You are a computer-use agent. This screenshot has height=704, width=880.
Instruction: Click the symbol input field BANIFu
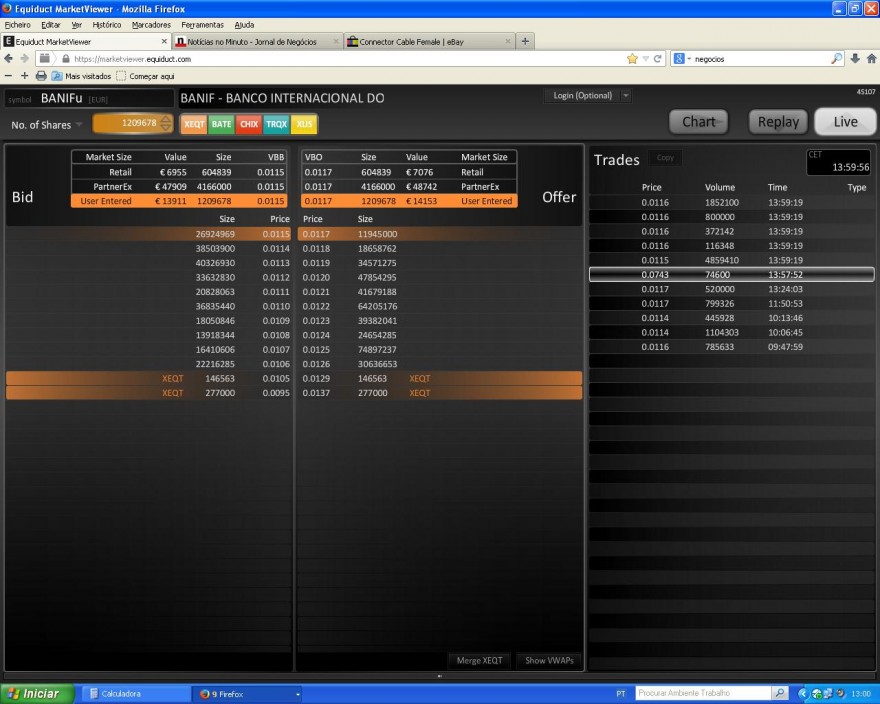pyautogui.click(x=89, y=99)
